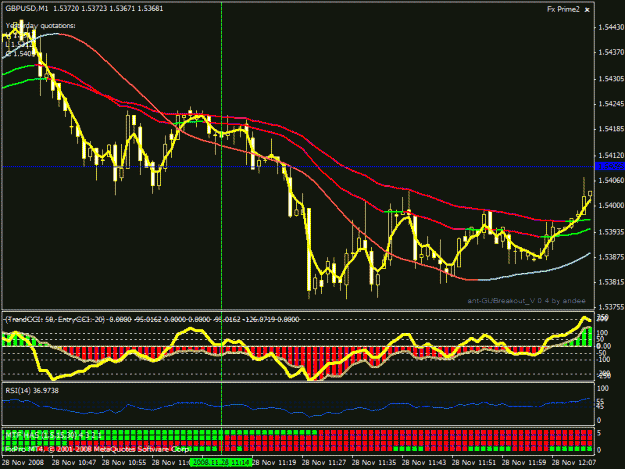Click the 1.54185 price axis label
625x469 pixels.
(x=610, y=129)
